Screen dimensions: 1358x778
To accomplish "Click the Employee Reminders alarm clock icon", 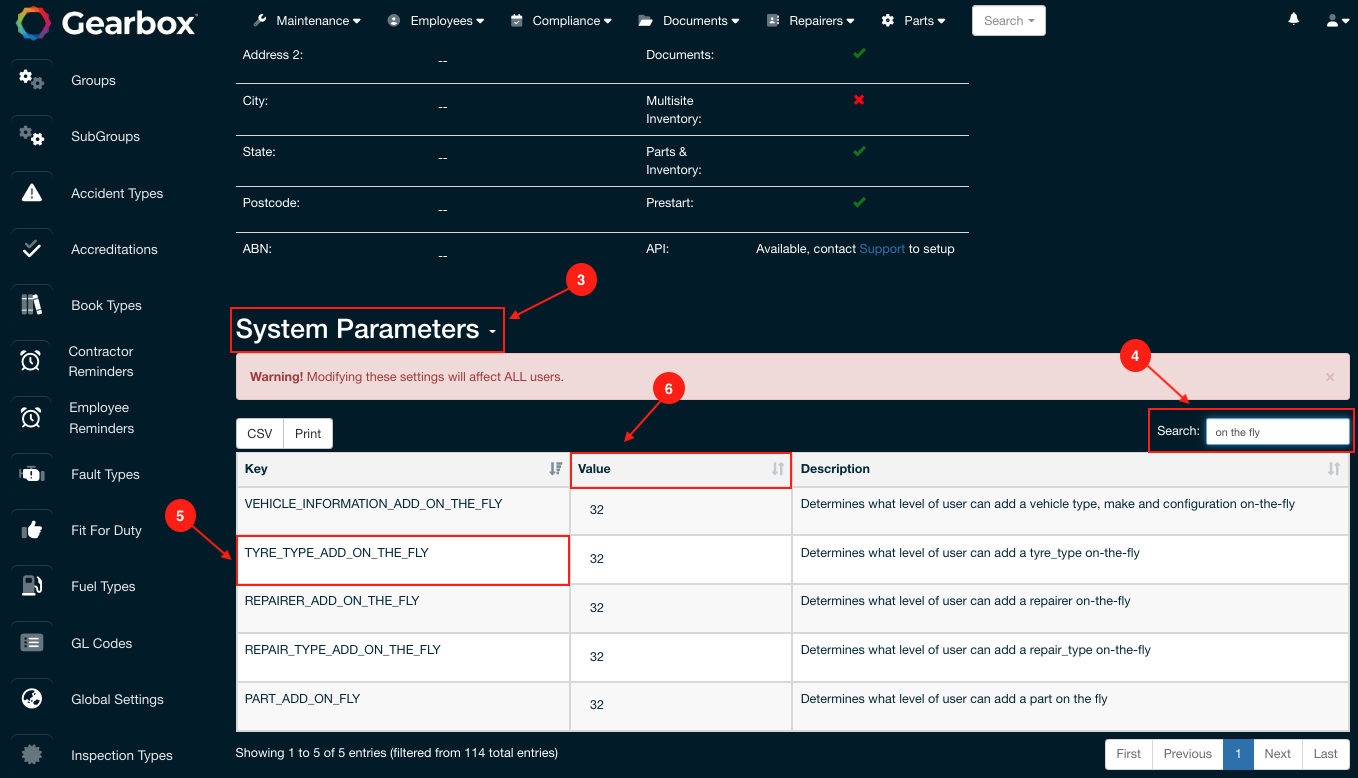I will [31, 417].
